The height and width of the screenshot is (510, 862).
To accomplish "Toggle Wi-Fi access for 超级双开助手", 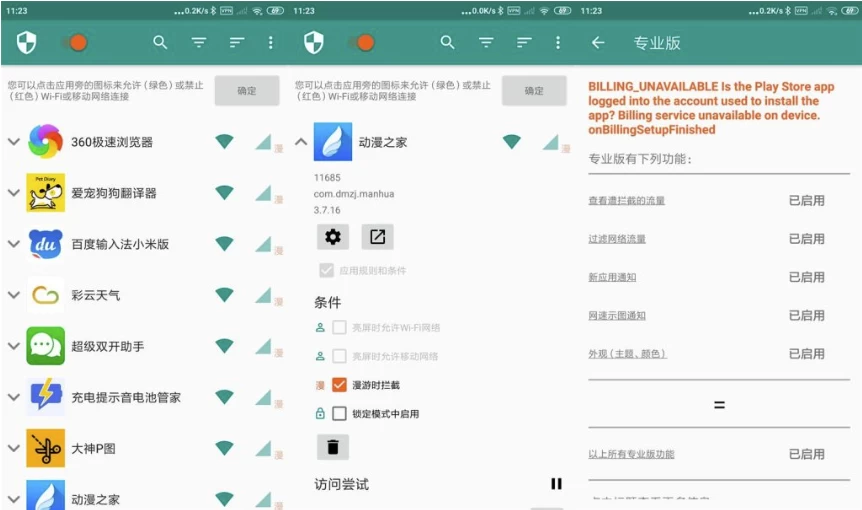I will tap(225, 346).
